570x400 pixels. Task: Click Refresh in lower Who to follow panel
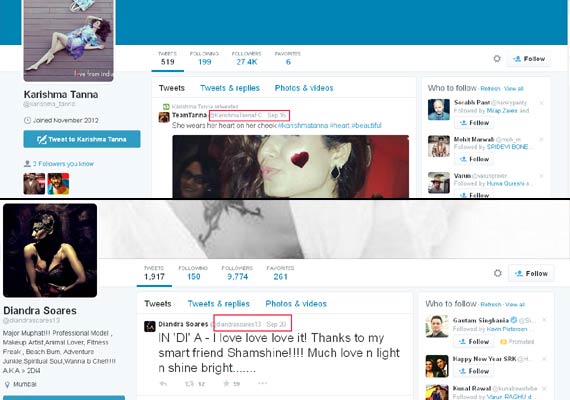490,304
